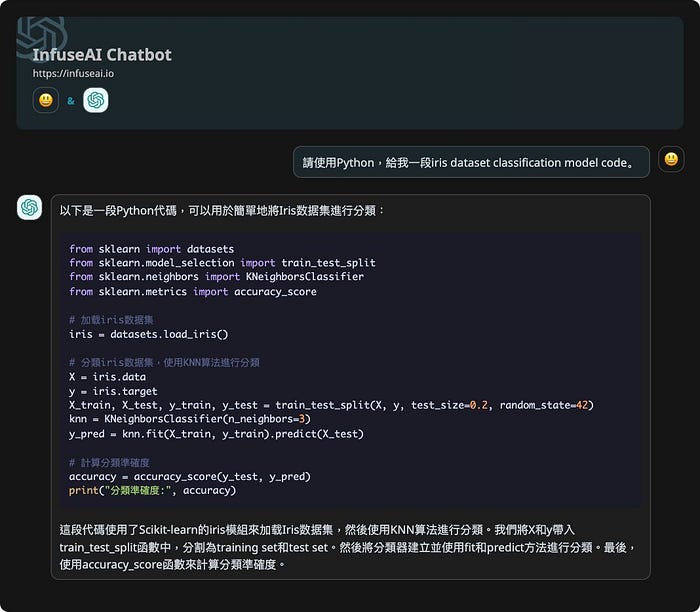This screenshot has height=612, width=700.
Task: Click the ampersand between header avatars
Action: (x=71, y=101)
